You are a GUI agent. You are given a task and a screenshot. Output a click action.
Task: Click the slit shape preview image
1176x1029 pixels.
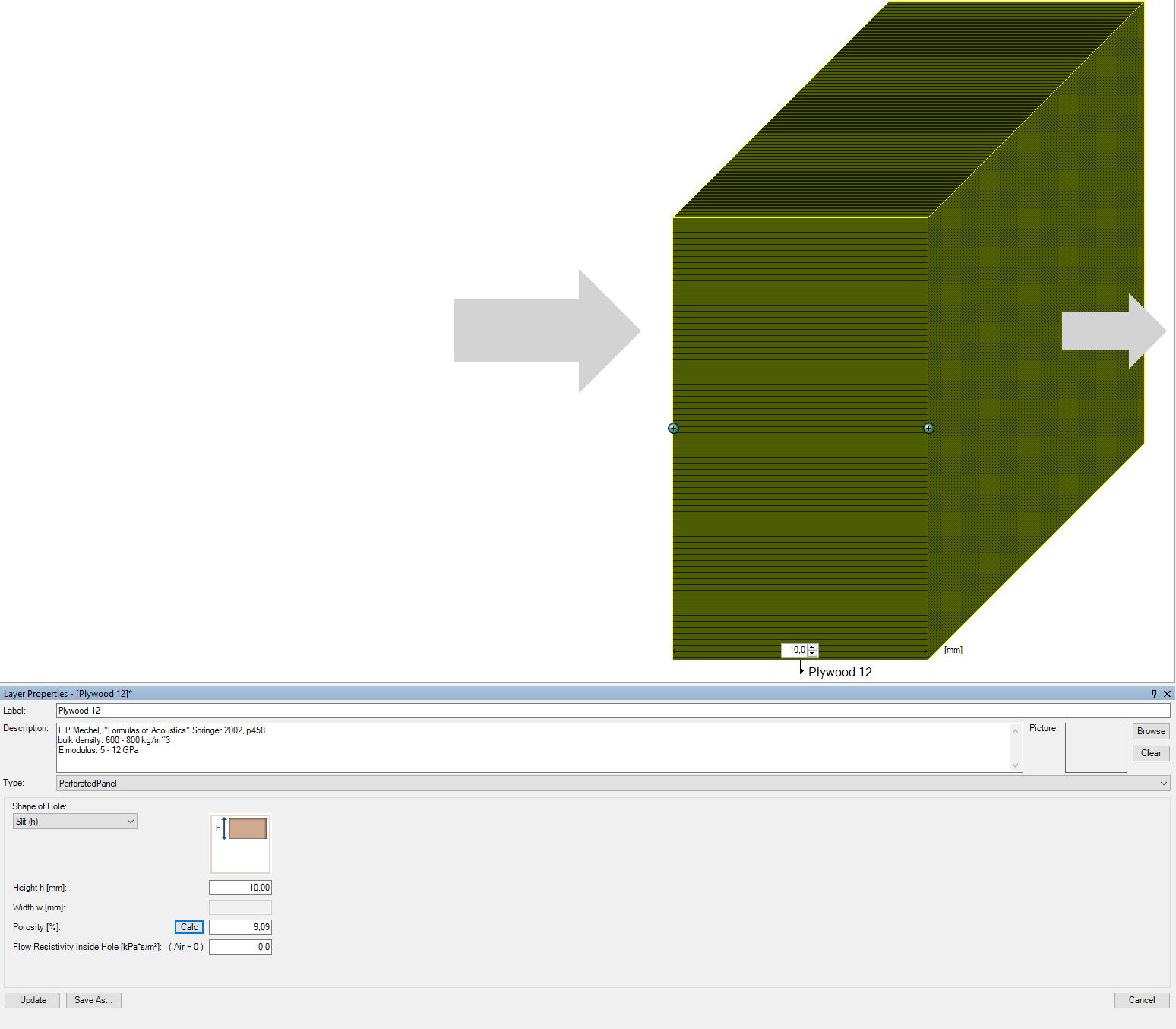click(x=240, y=844)
